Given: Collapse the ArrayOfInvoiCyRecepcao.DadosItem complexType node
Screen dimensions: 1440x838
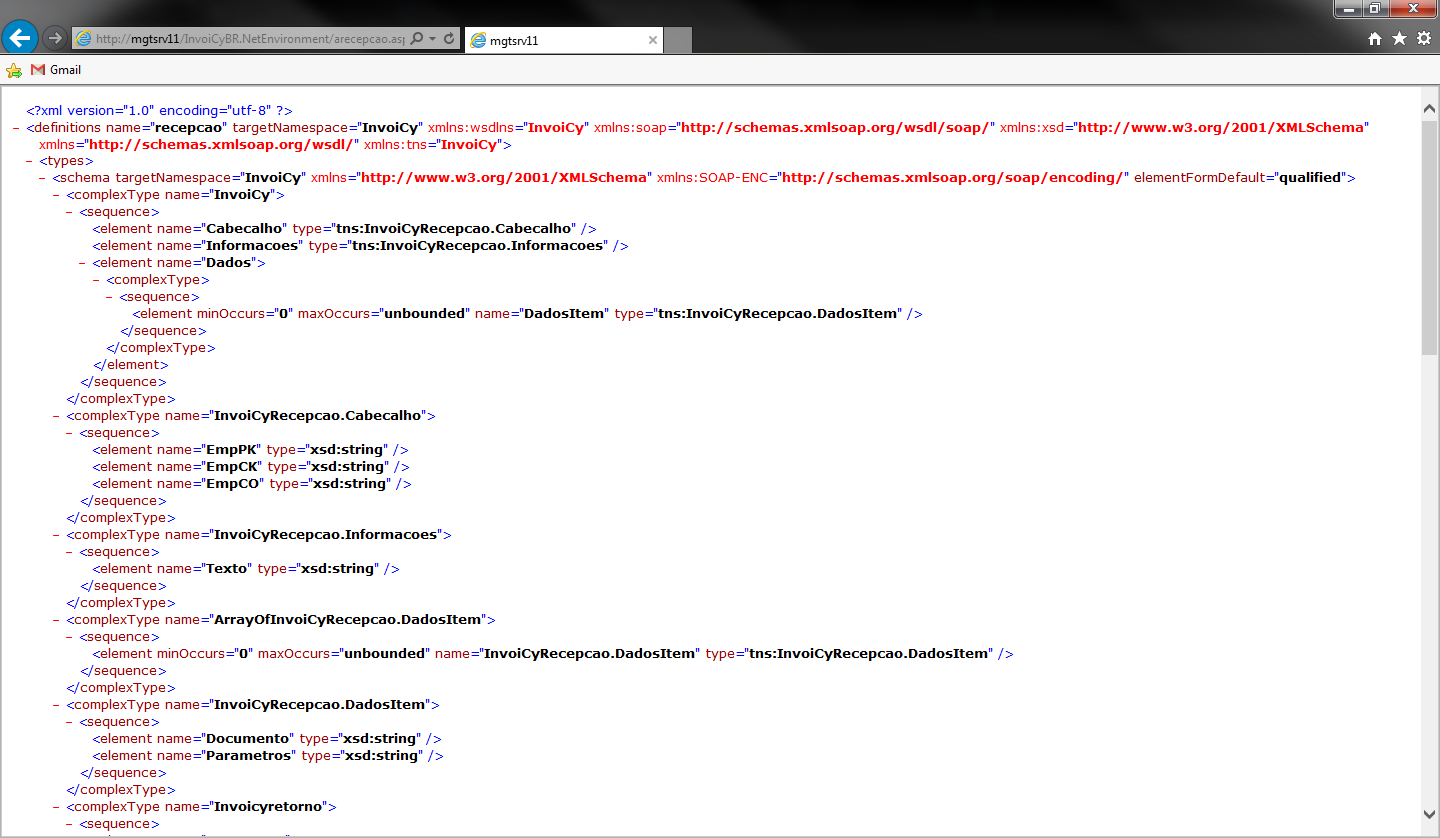Looking at the screenshot, I should (x=57, y=620).
